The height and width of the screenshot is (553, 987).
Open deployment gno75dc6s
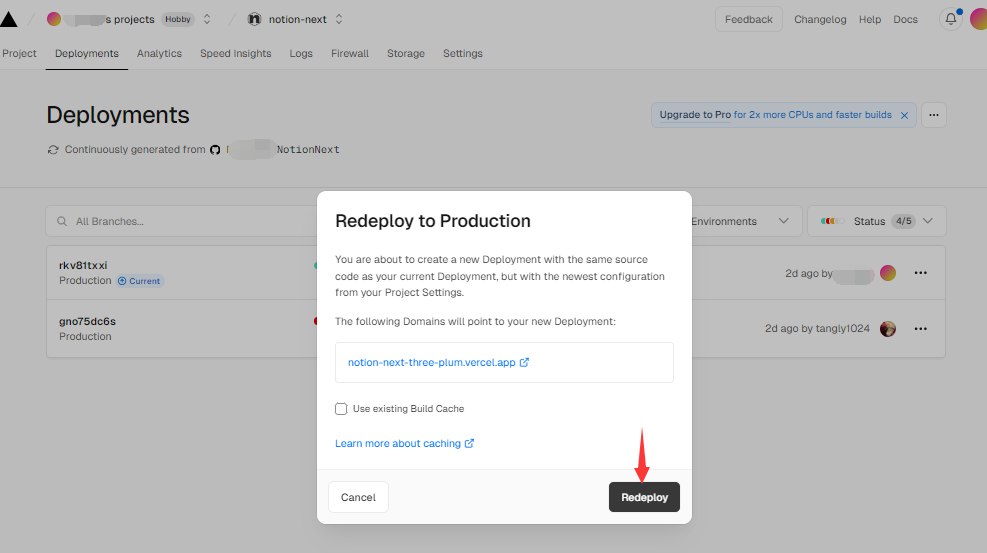(x=87, y=321)
